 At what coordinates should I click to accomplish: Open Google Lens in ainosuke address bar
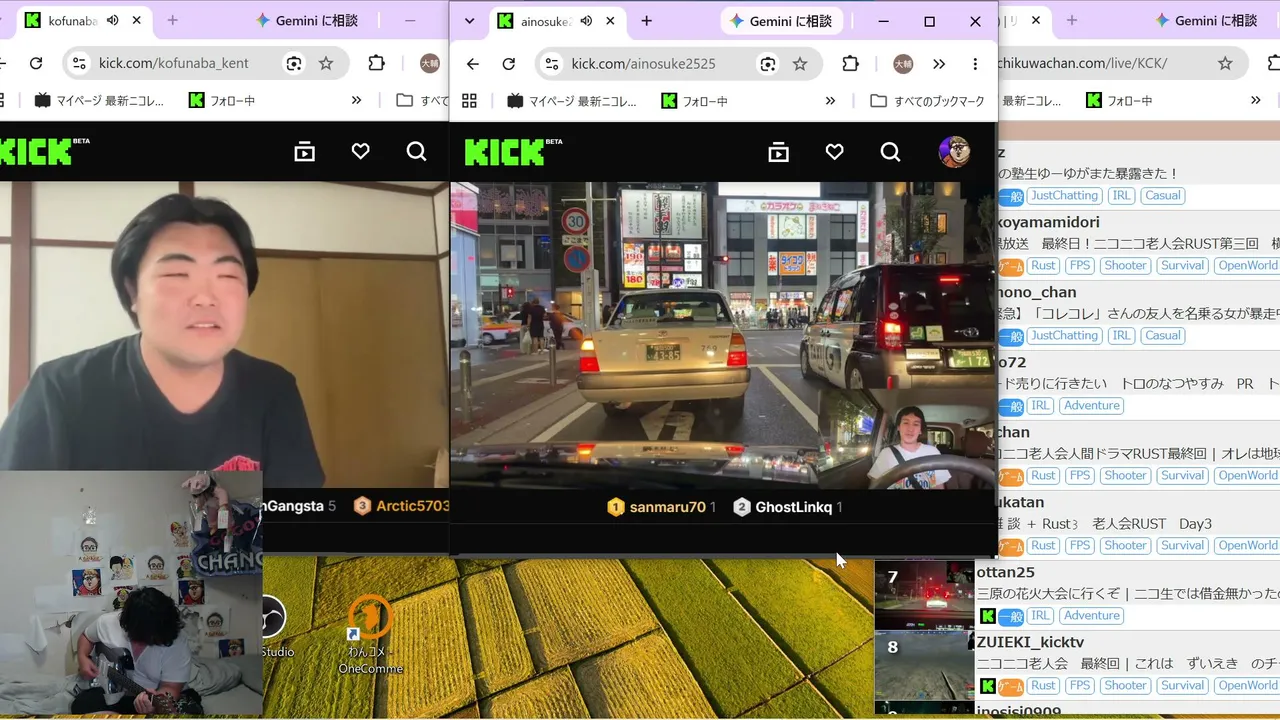tap(768, 64)
